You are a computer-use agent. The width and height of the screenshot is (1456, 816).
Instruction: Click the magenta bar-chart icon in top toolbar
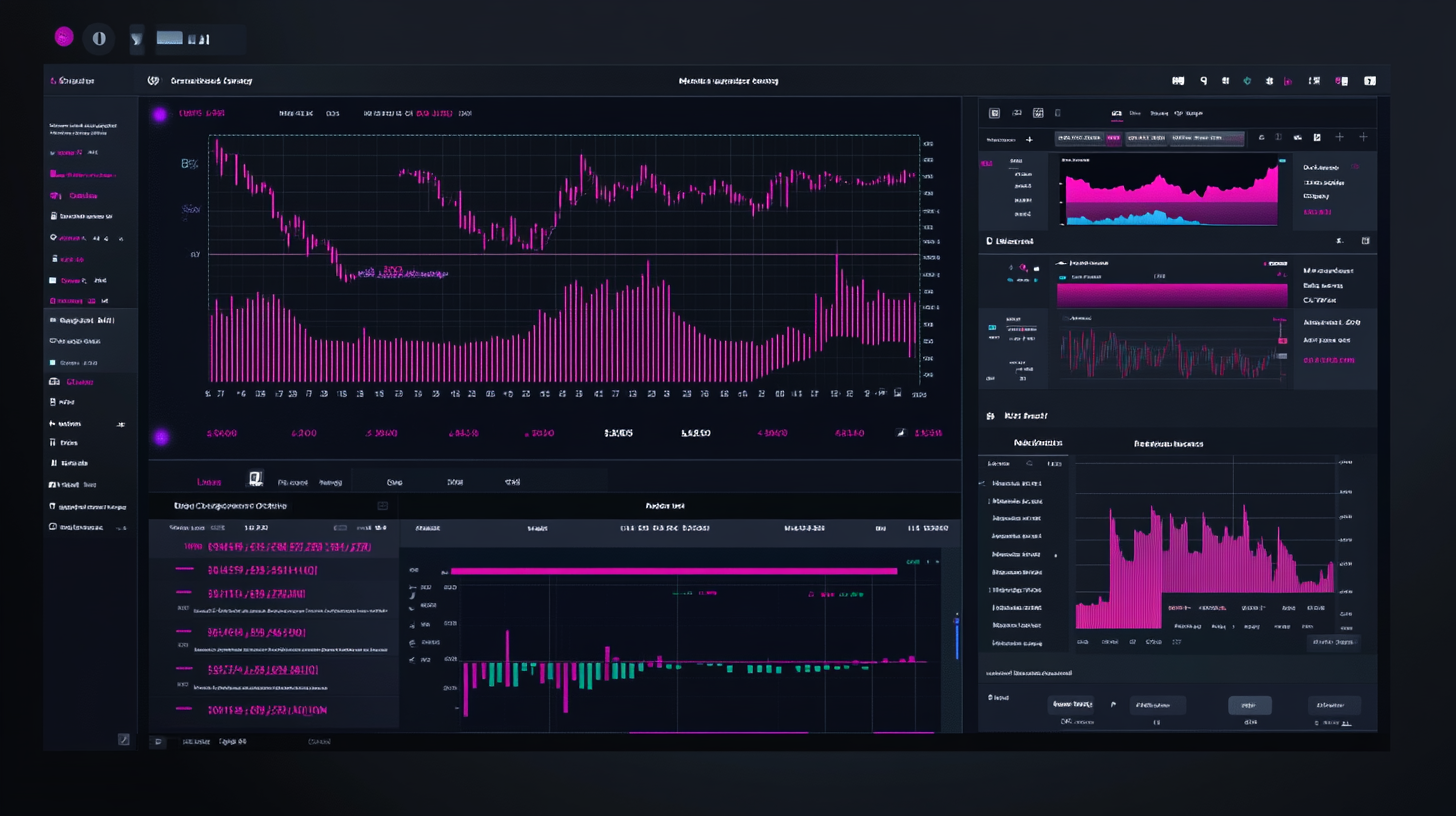[1288, 81]
